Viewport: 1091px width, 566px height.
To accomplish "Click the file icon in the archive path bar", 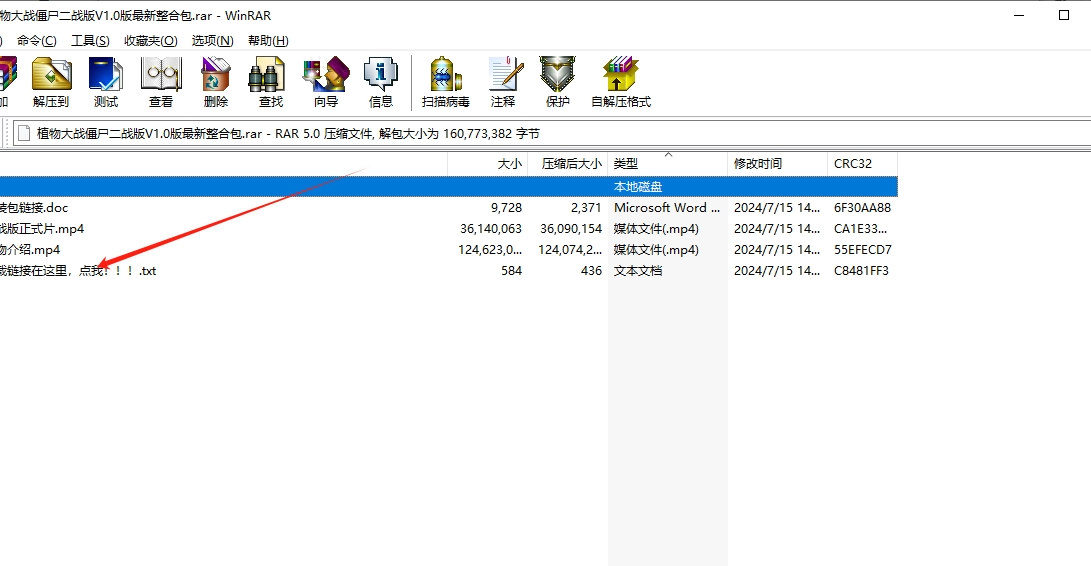I will click(x=24, y=133).
